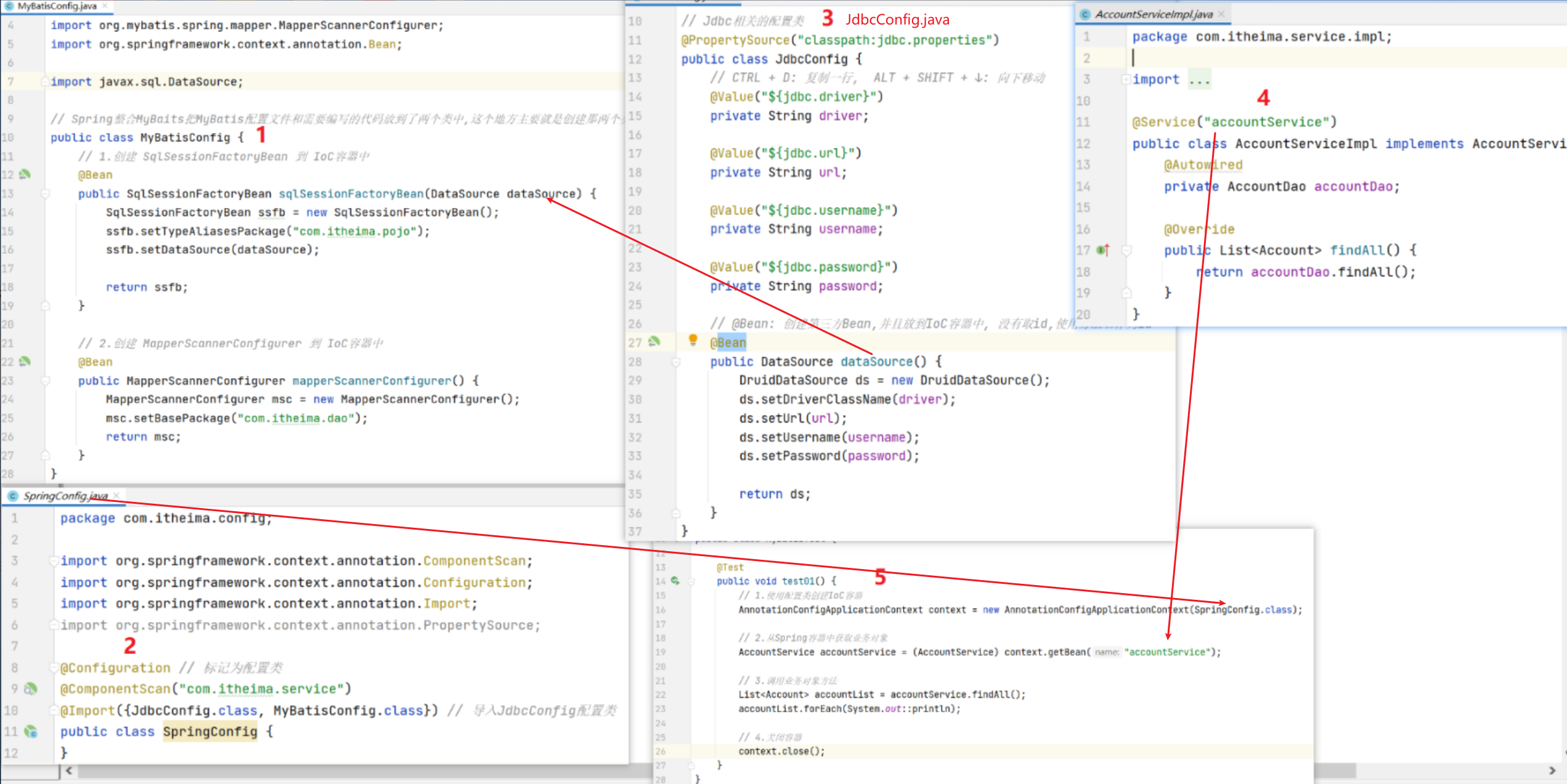Collapse the test01() method fold marker
Image resolution: width=1567 pixels, height=784 pixels.
coord(691,581)
